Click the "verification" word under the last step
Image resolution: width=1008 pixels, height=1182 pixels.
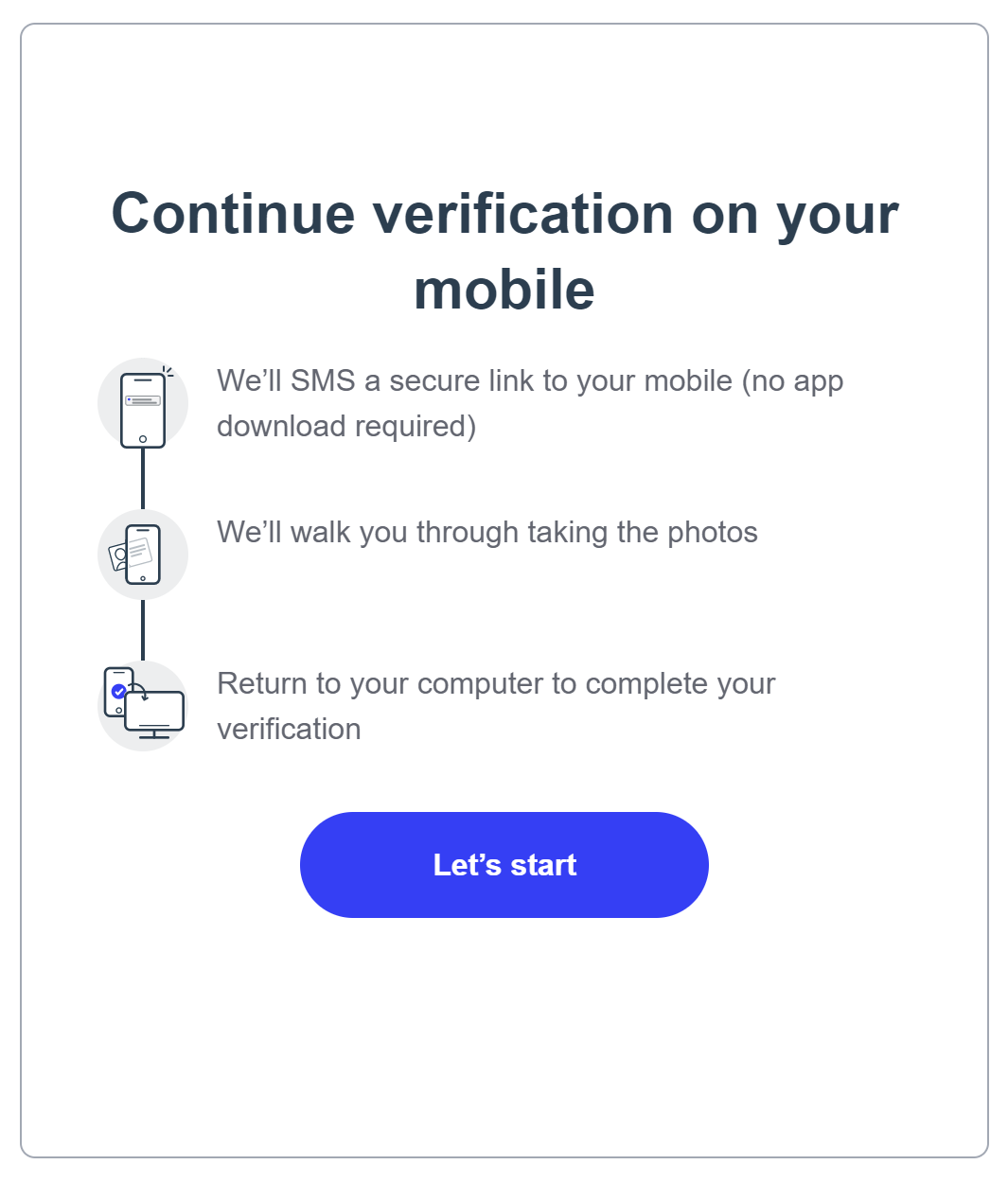tap(289, 729)
